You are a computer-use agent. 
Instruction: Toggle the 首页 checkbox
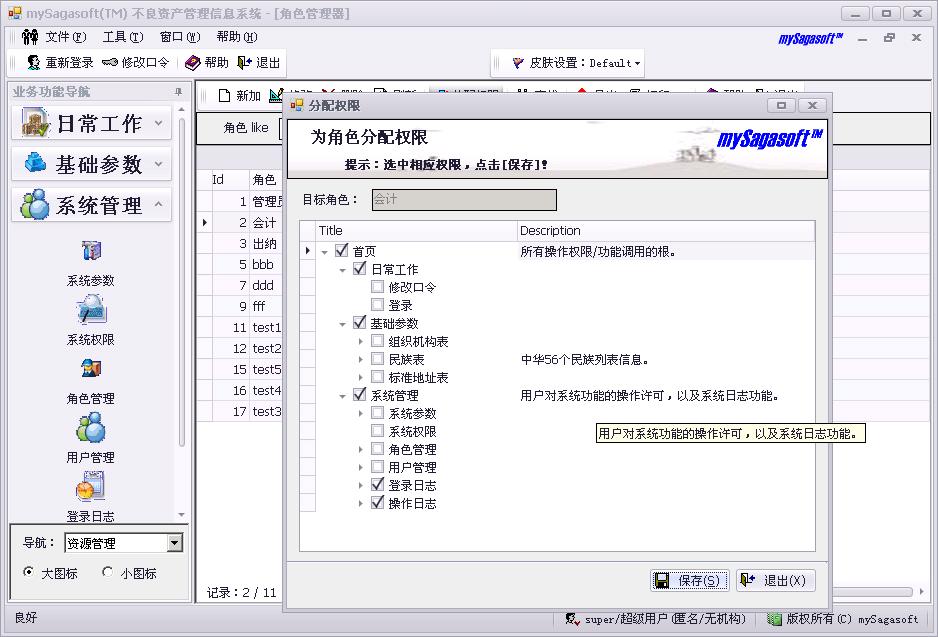[x=342, y=251]
